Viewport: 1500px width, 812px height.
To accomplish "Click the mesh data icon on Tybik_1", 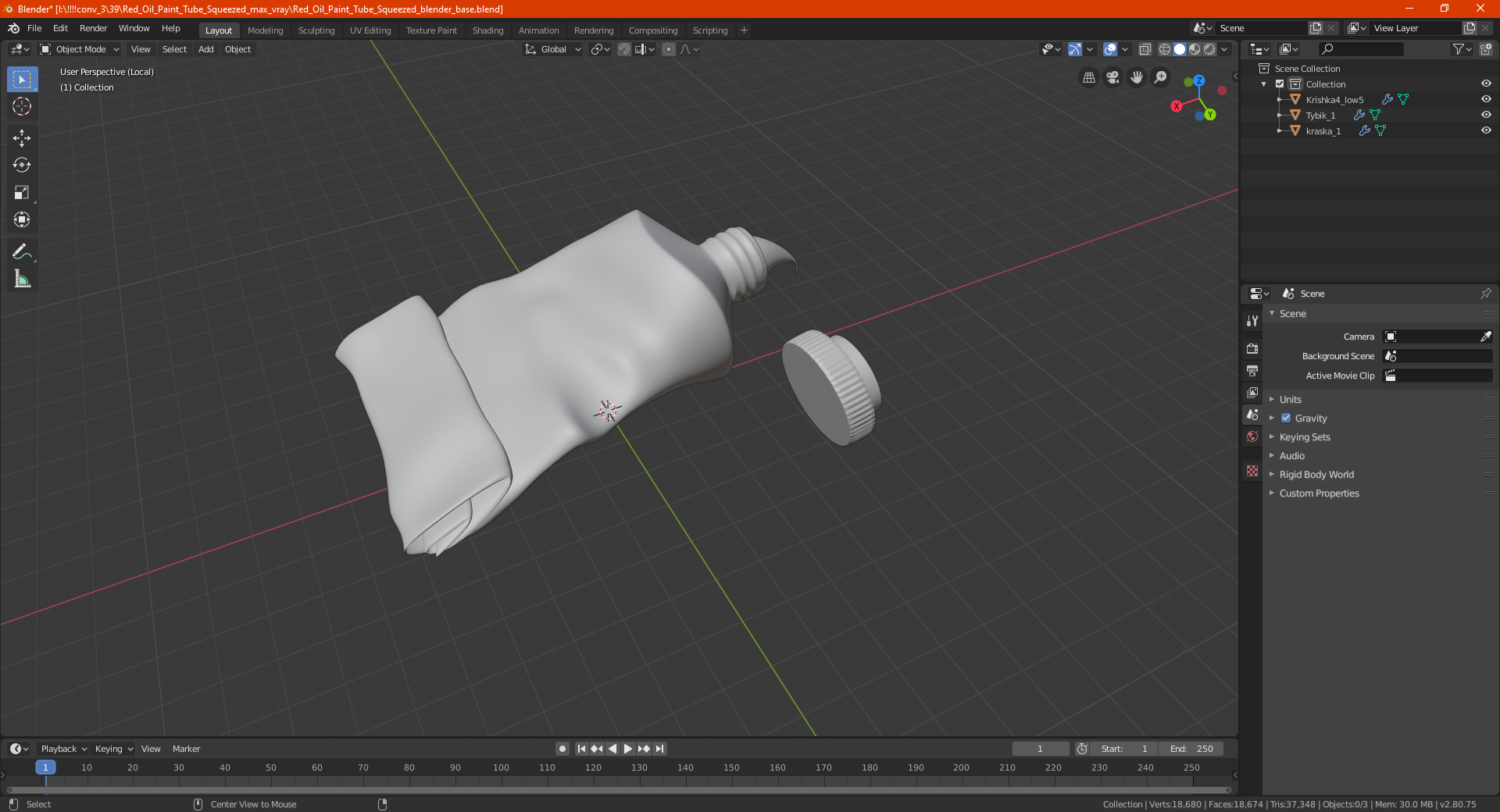I will click(1376, 116).
